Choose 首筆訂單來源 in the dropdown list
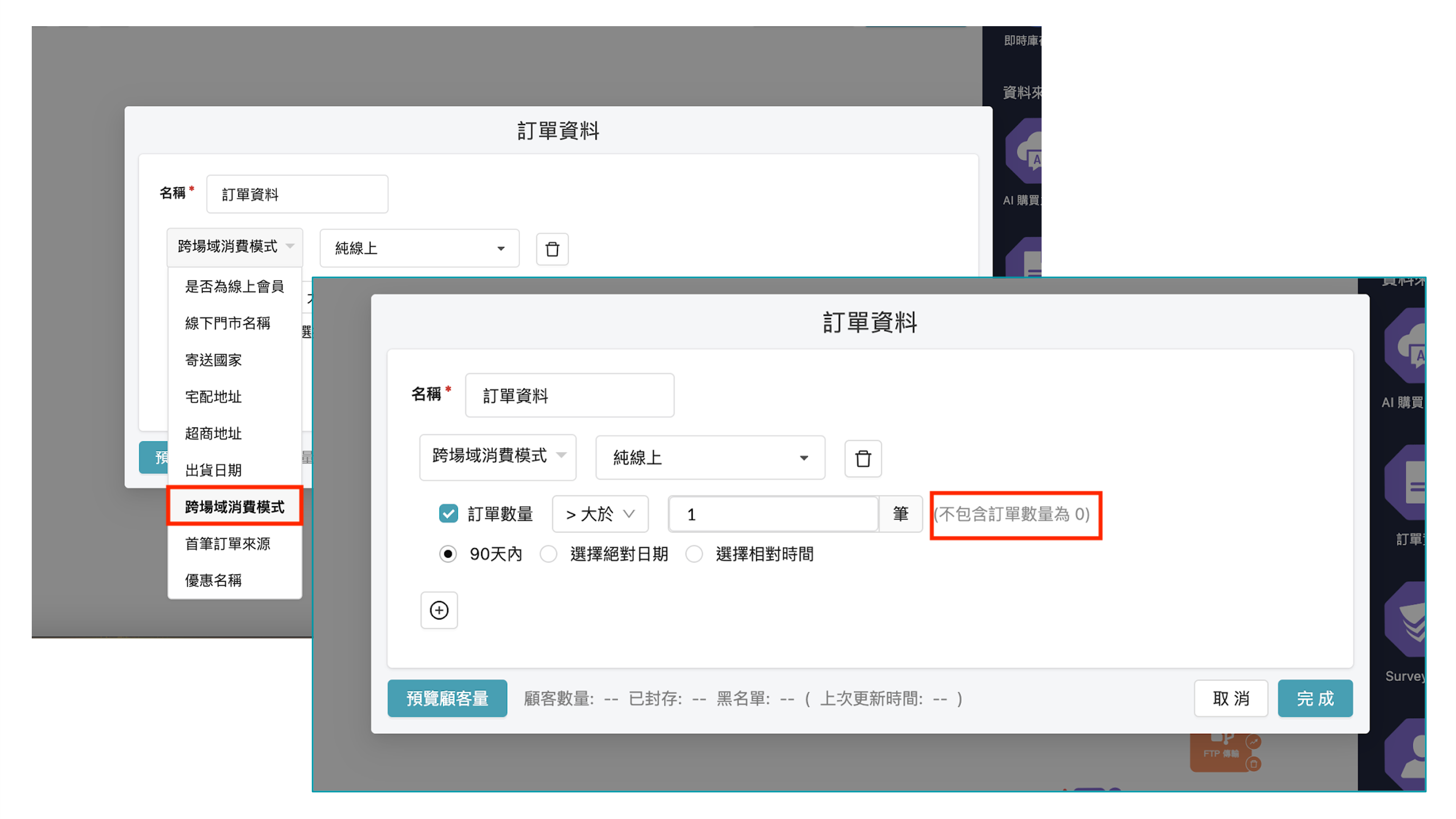Viewport: 1456px width, 819px height. point(228,543)
